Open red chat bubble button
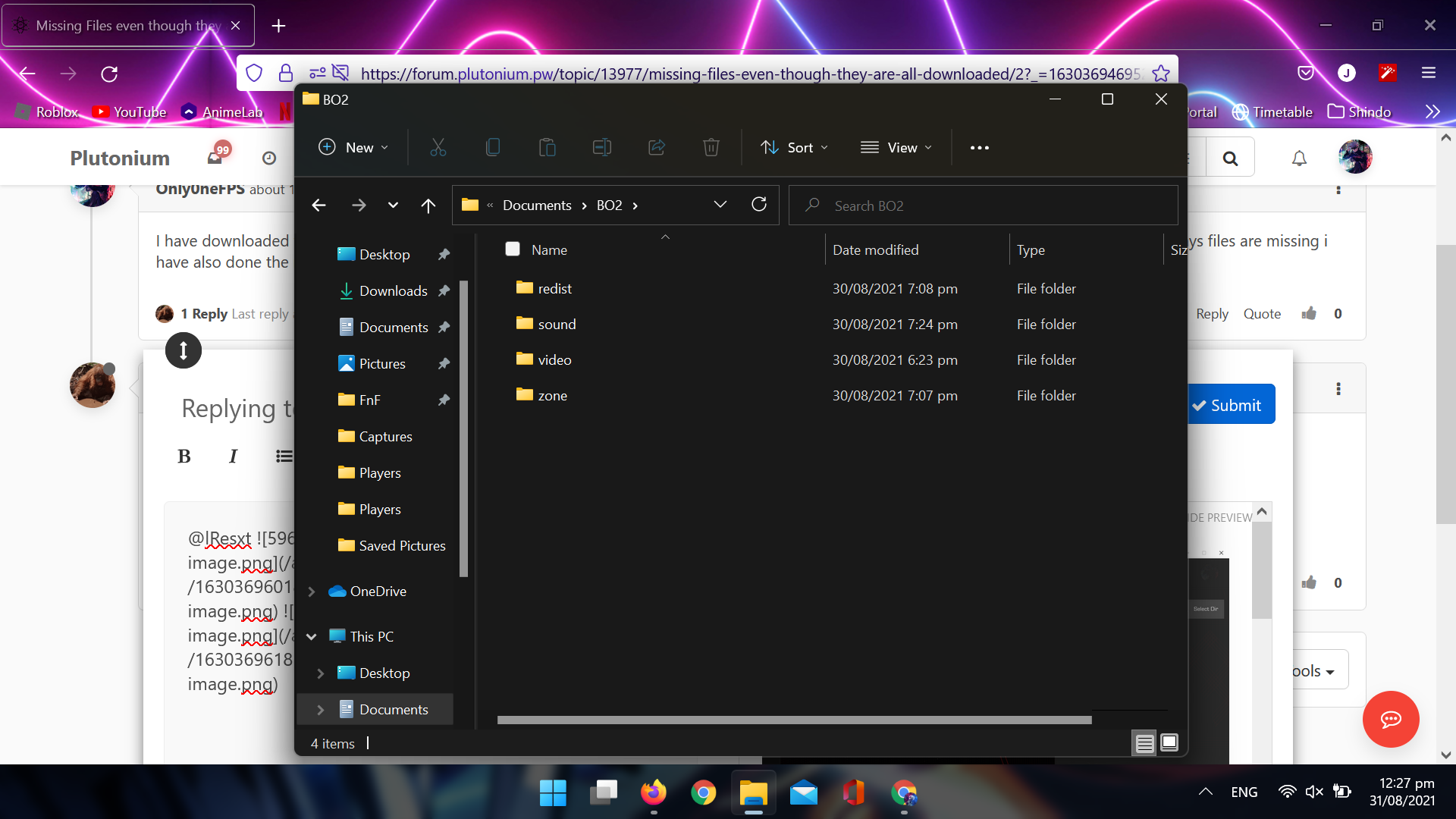This screenshot has width=1456, height=819. pos(1391,719)
